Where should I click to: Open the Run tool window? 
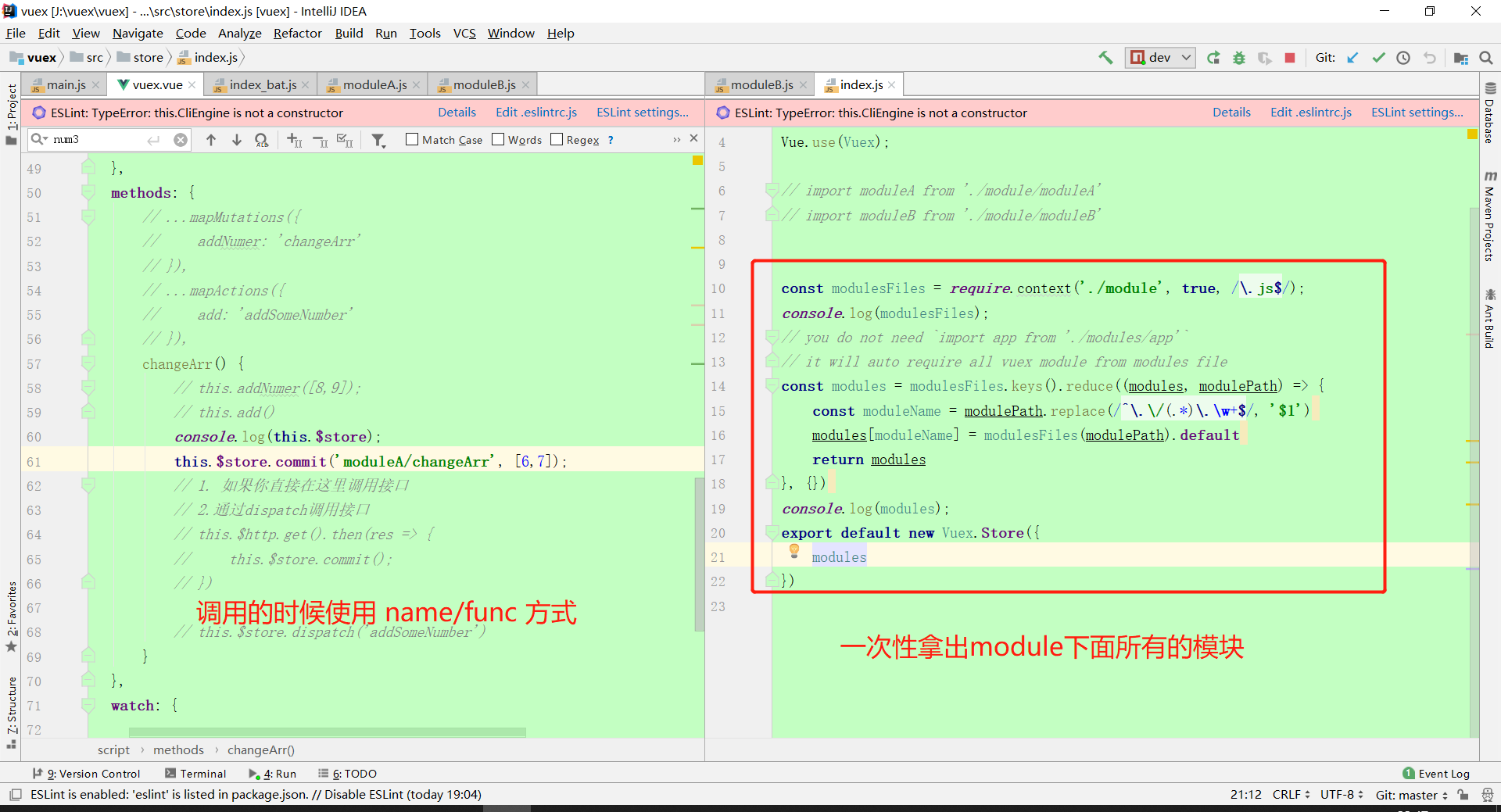pyautogui.click(x=272, y=774)
